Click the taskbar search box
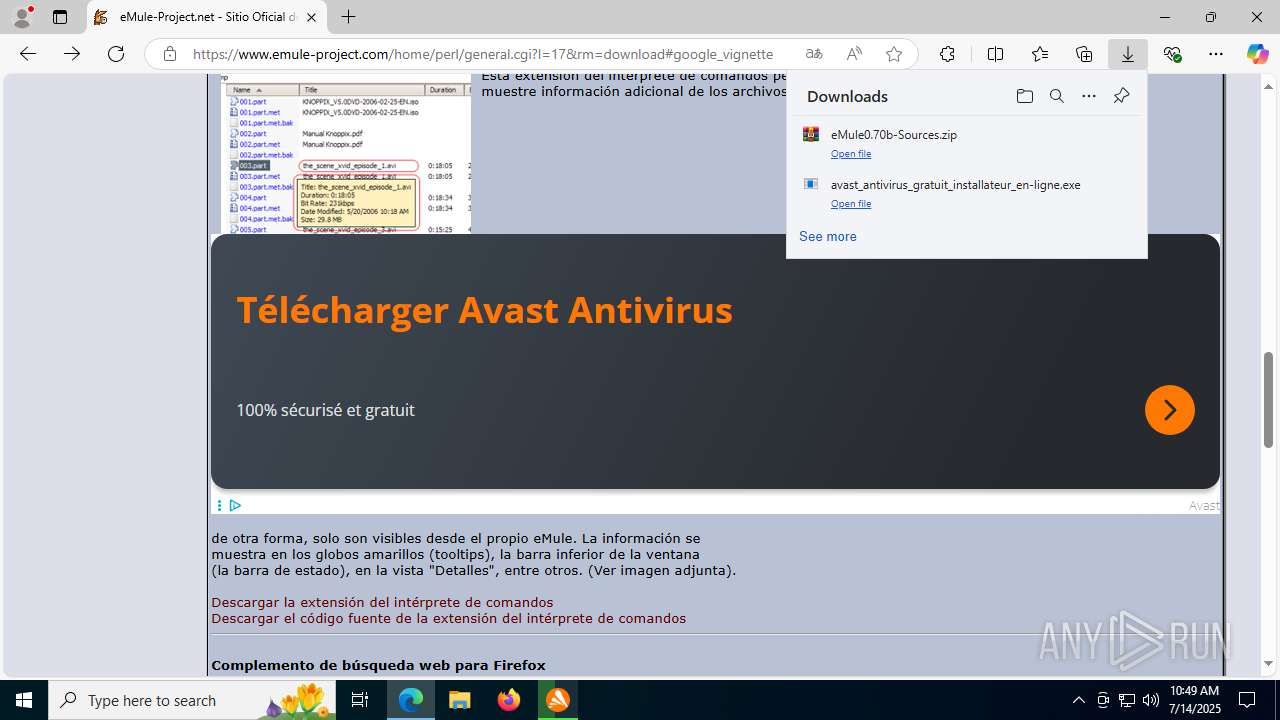Viewport: 1280px width, 720px height. (x=192, y=700)
